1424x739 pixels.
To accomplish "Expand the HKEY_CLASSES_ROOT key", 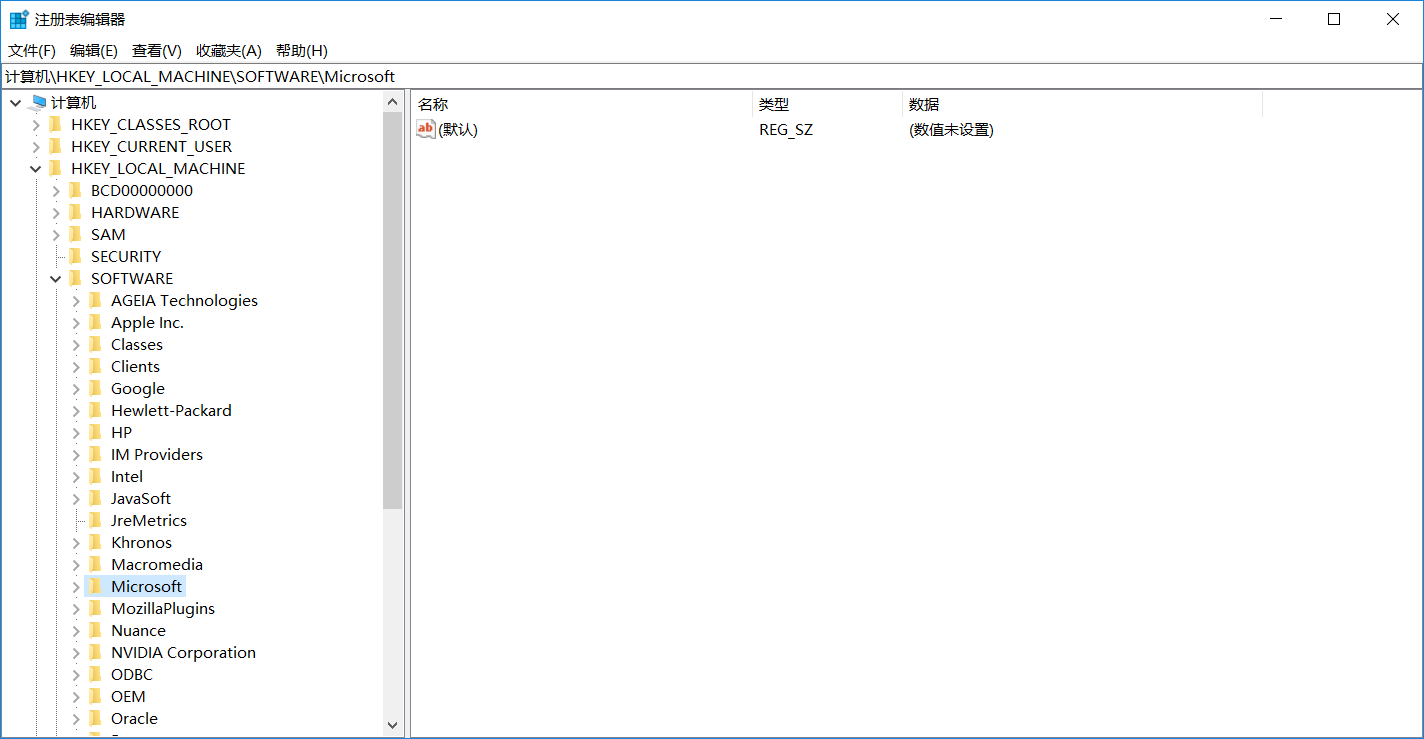I will click(x=36, y=125).
